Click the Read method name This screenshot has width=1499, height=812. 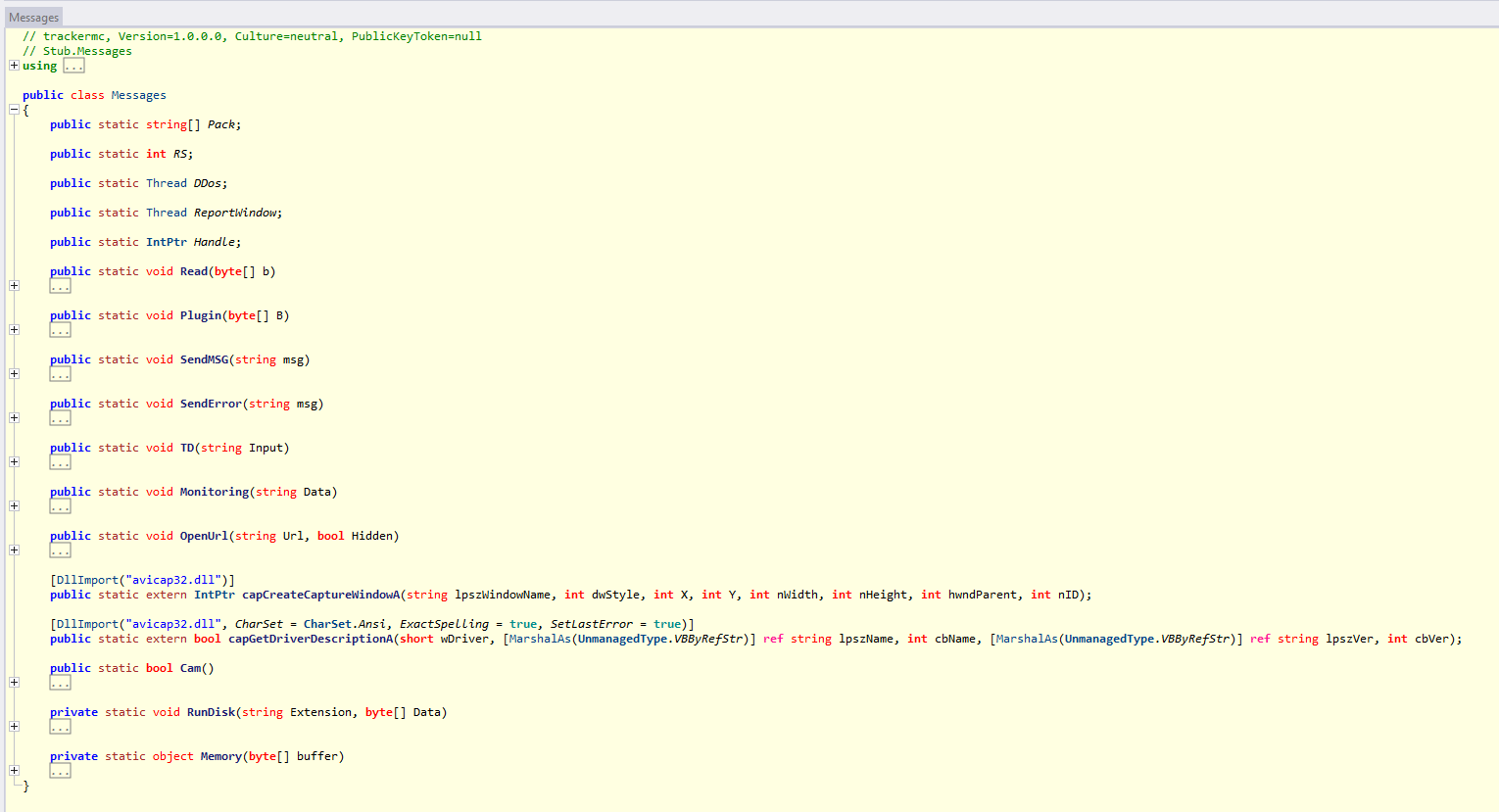194,271
